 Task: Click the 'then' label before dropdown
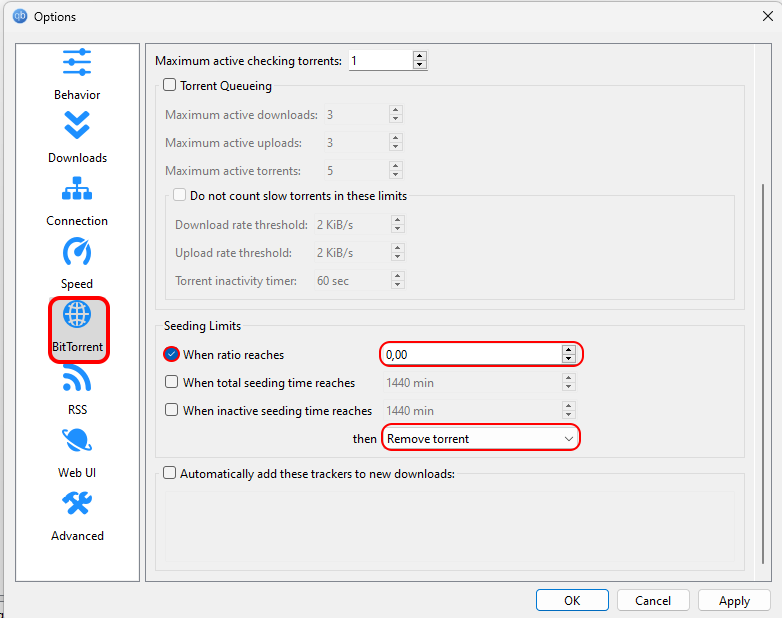(x=365, y=439)
